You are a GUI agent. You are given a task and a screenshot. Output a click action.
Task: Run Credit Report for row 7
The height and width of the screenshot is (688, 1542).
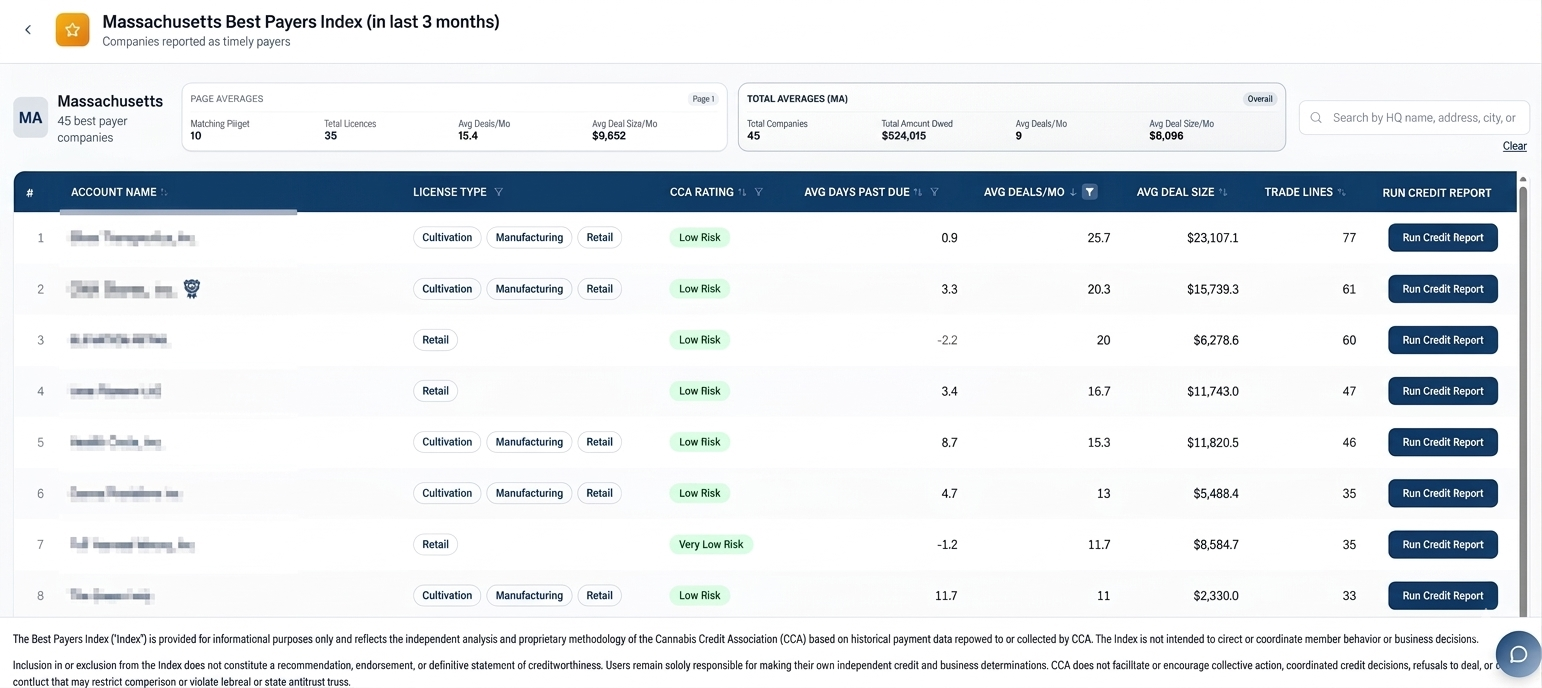1442,544
